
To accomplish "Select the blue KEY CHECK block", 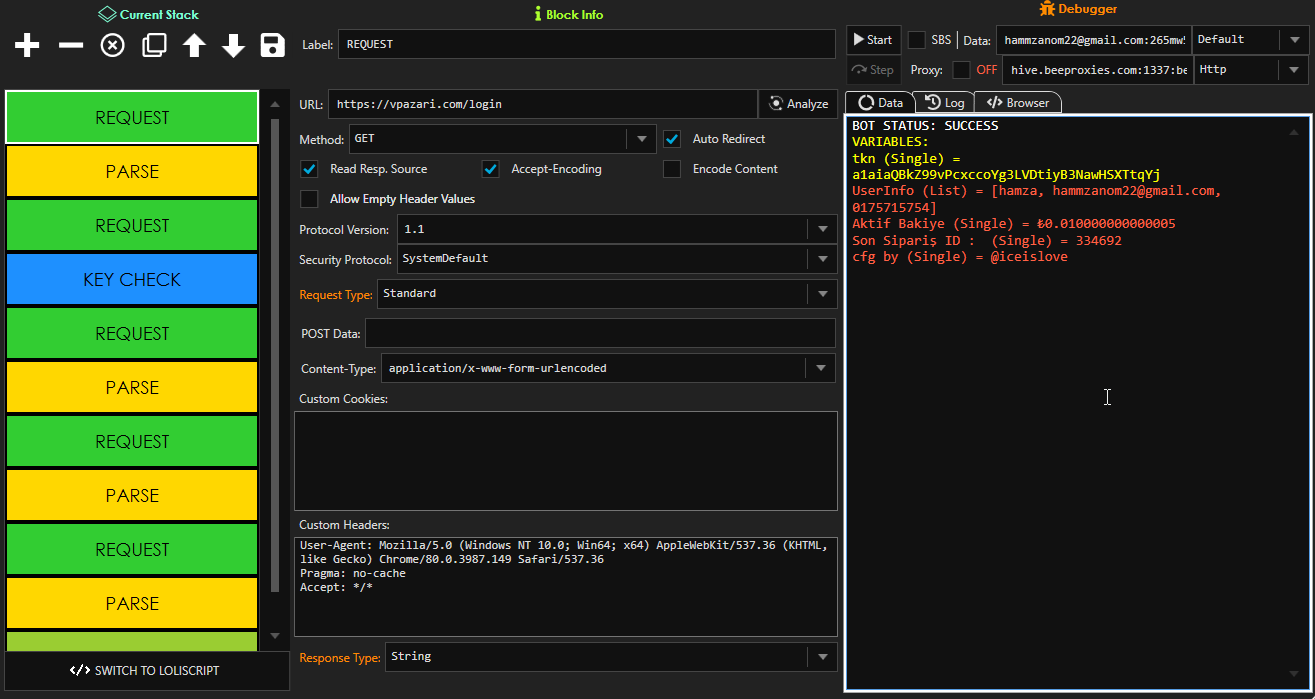I will (132, 280).
